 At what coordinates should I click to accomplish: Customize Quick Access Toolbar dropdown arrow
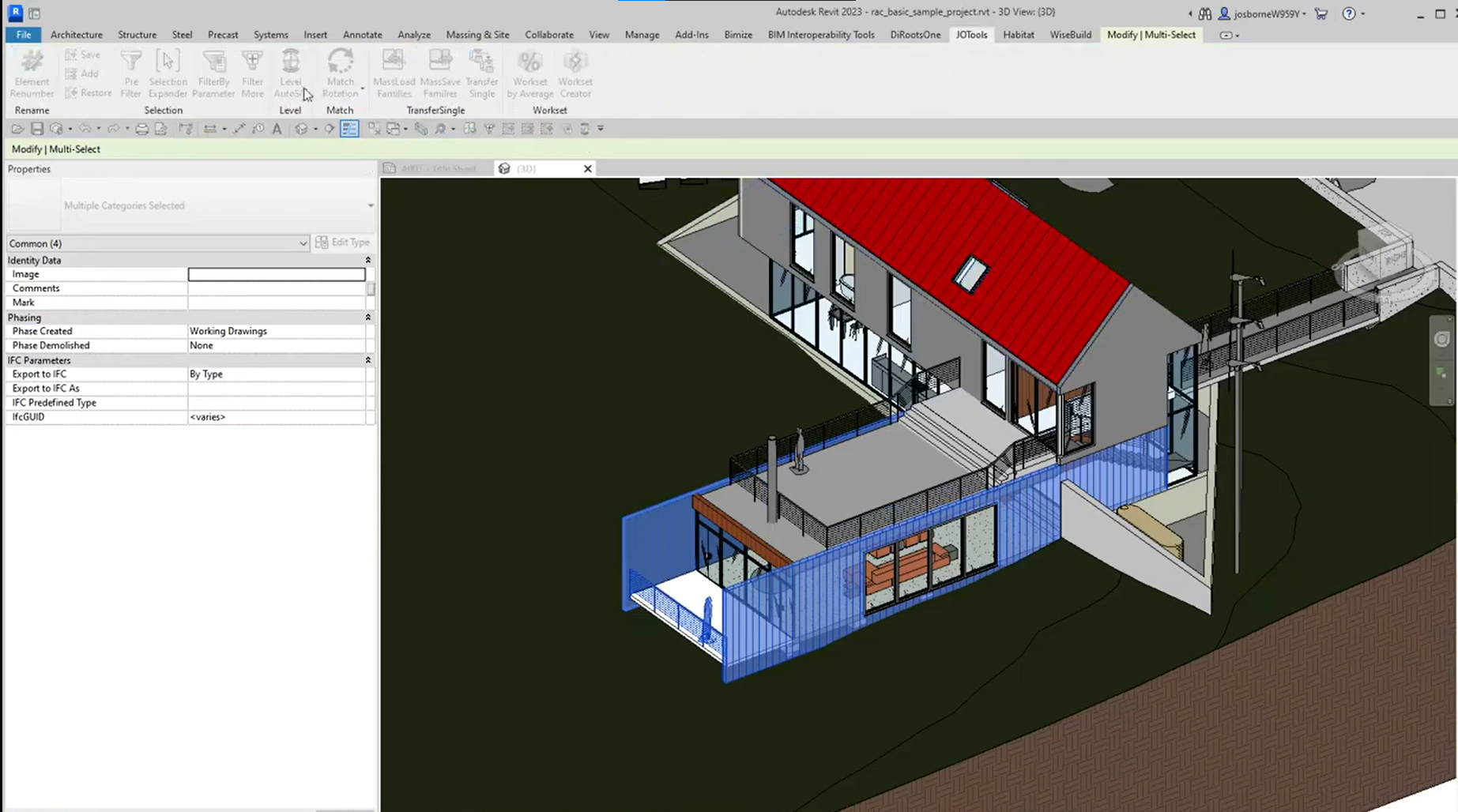pyautogui.click(x=601, y=129)
